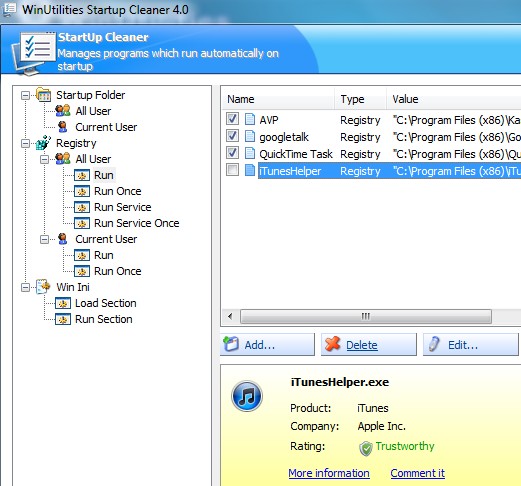Click the Registry node icon
This screenshot has height=486, width=521.
coord(43,143)
